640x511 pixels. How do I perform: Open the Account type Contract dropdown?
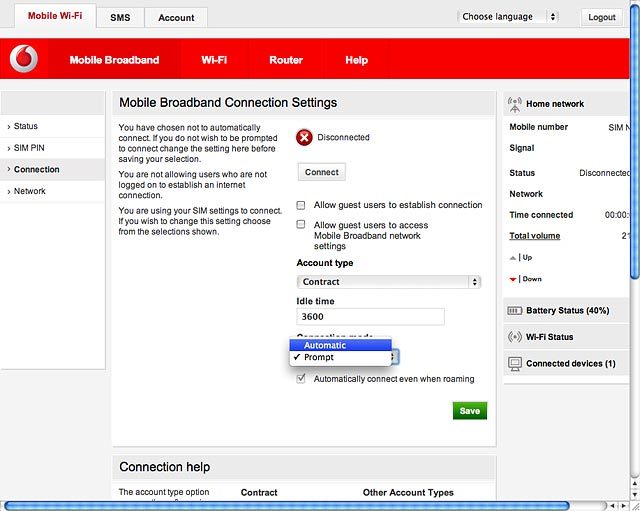(389, 282)
